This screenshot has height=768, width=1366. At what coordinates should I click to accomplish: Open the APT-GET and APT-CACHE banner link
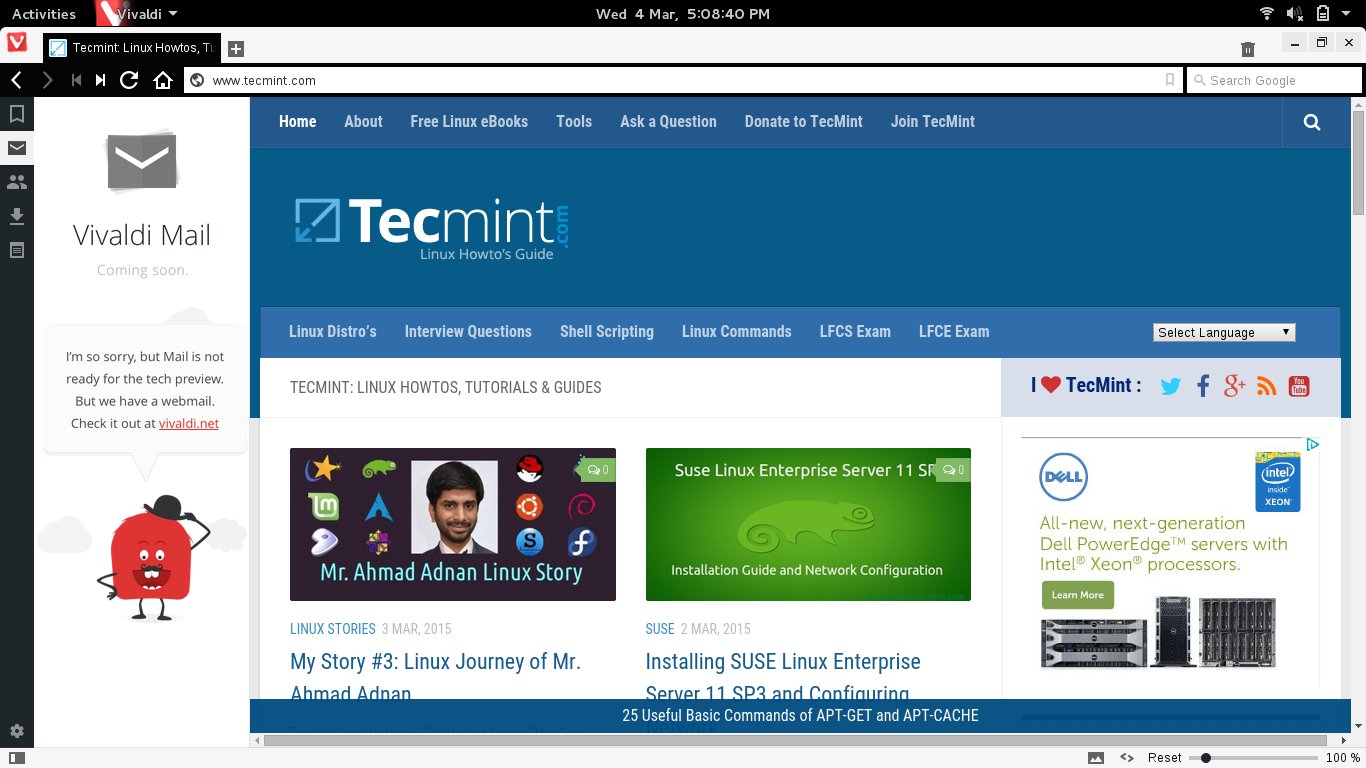pyautogui.click(x=800, y=715)
